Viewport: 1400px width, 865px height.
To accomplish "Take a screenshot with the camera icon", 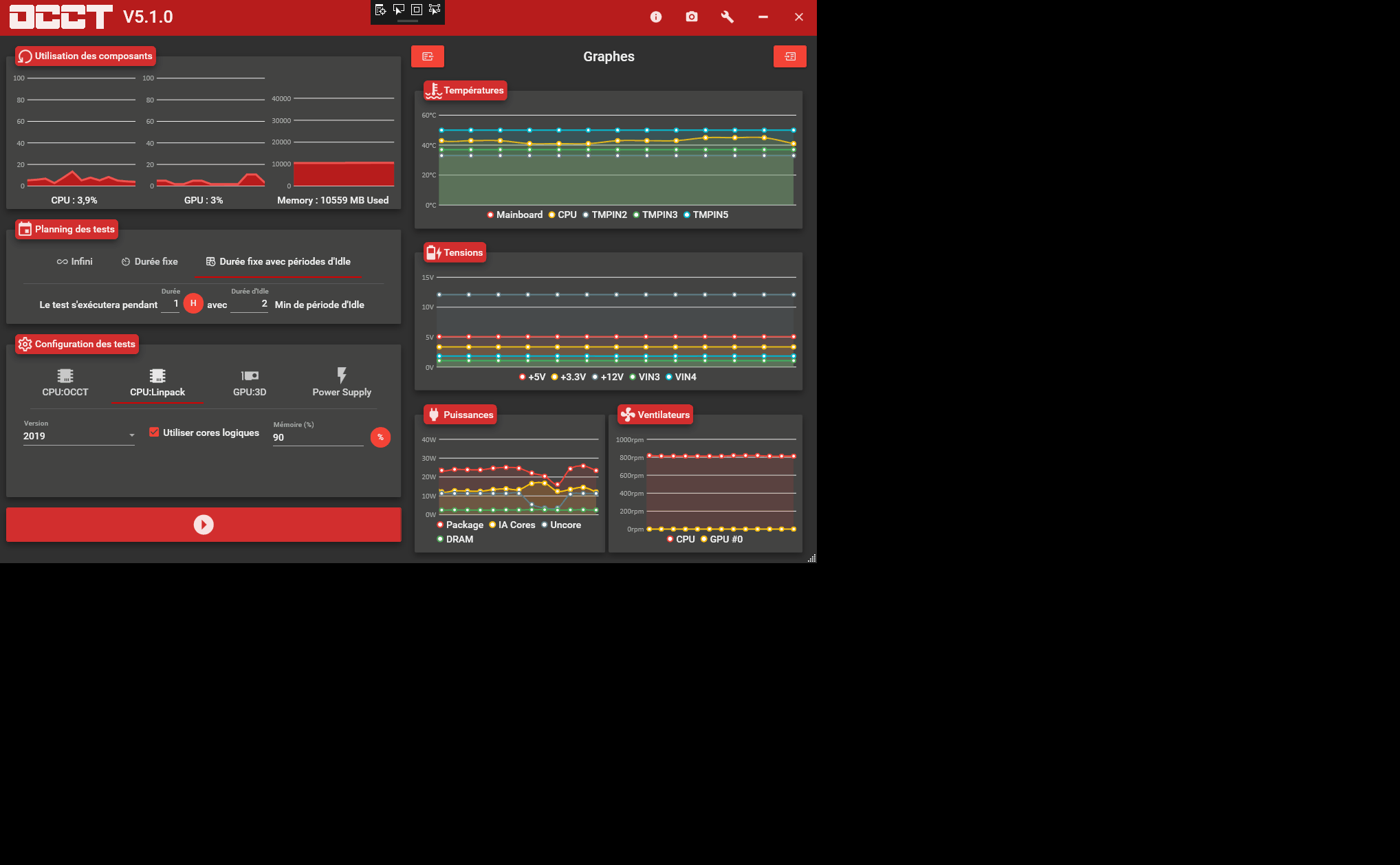I will pos(691,17).
